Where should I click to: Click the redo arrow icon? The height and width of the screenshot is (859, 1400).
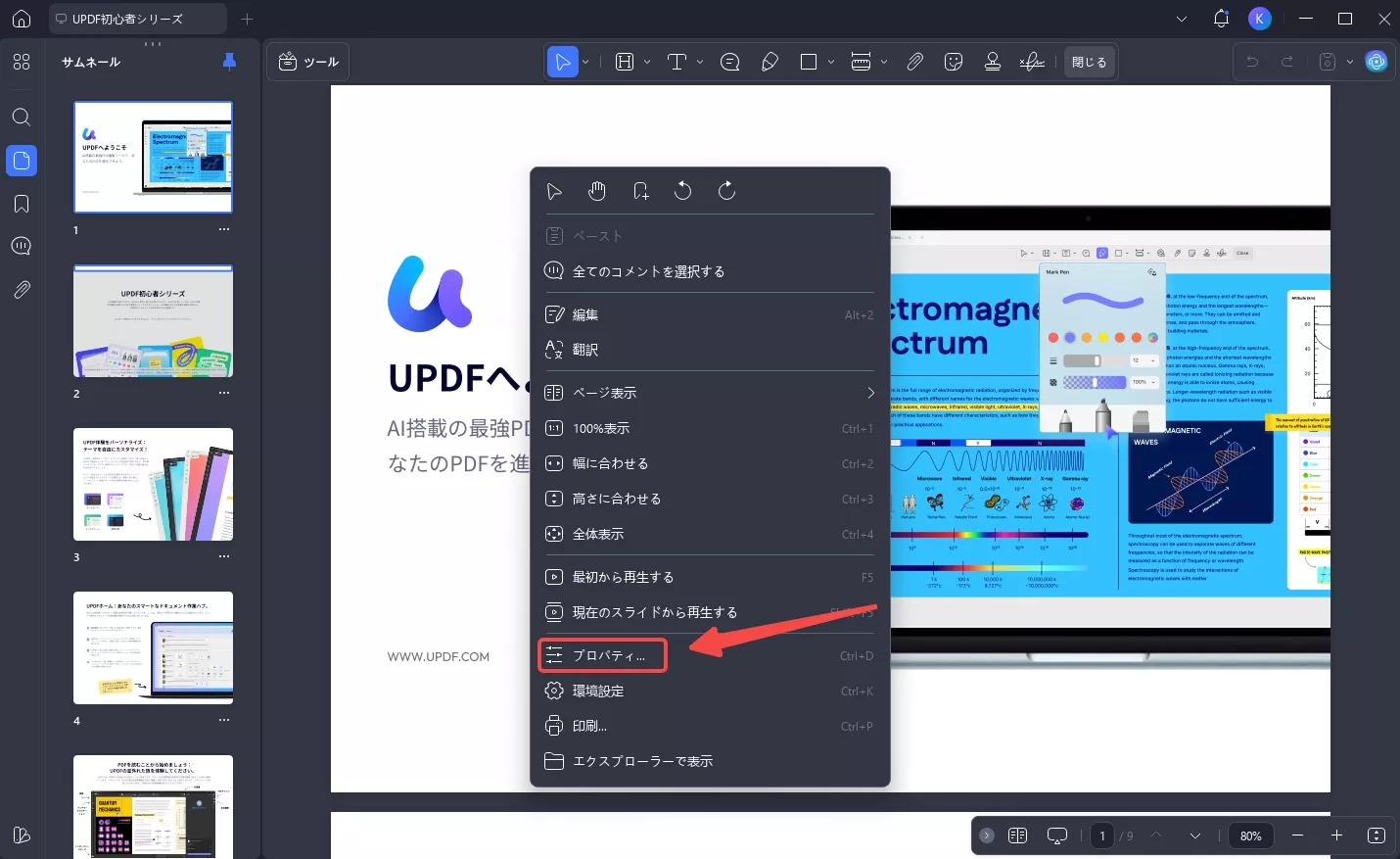coord(1287,62)
